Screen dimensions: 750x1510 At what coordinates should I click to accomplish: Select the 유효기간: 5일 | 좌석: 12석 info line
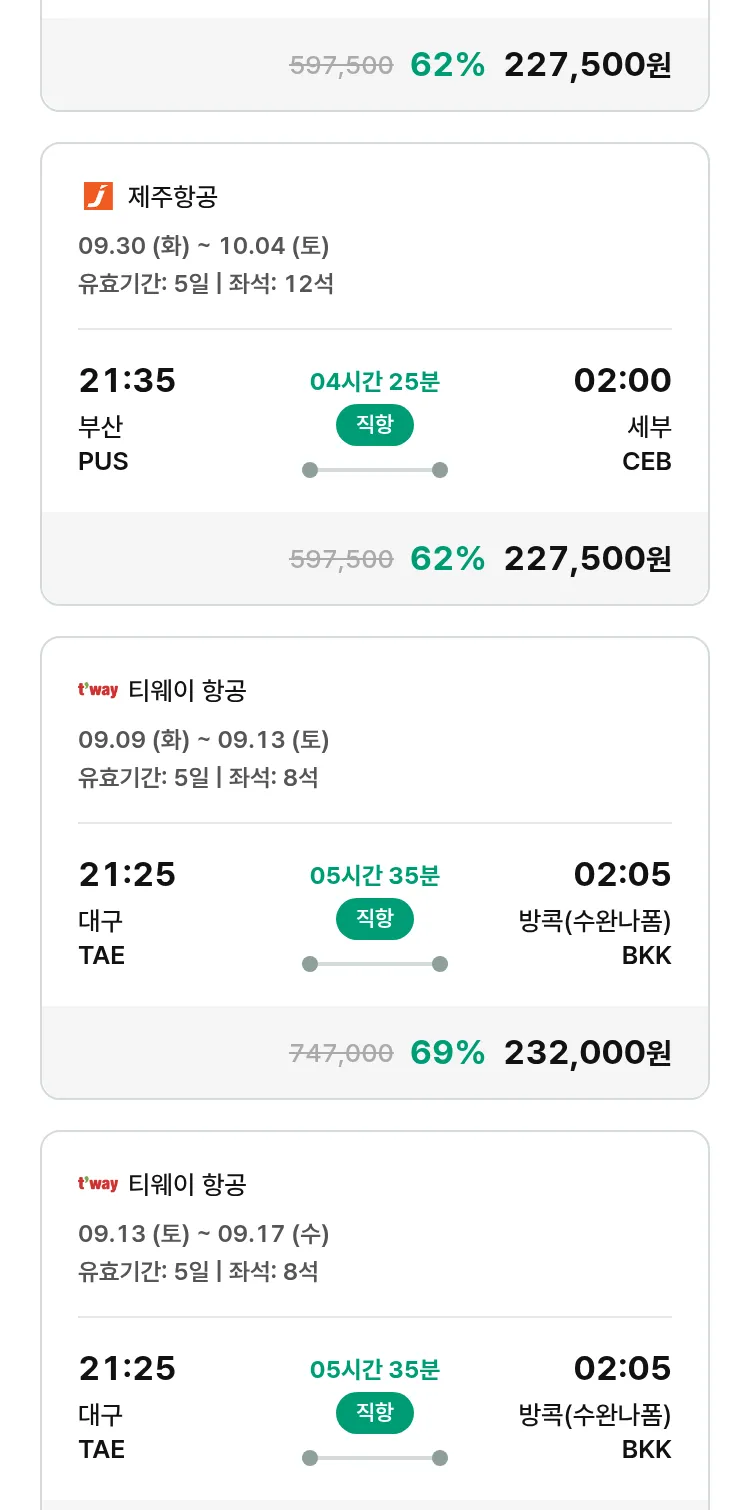(206, 284)
